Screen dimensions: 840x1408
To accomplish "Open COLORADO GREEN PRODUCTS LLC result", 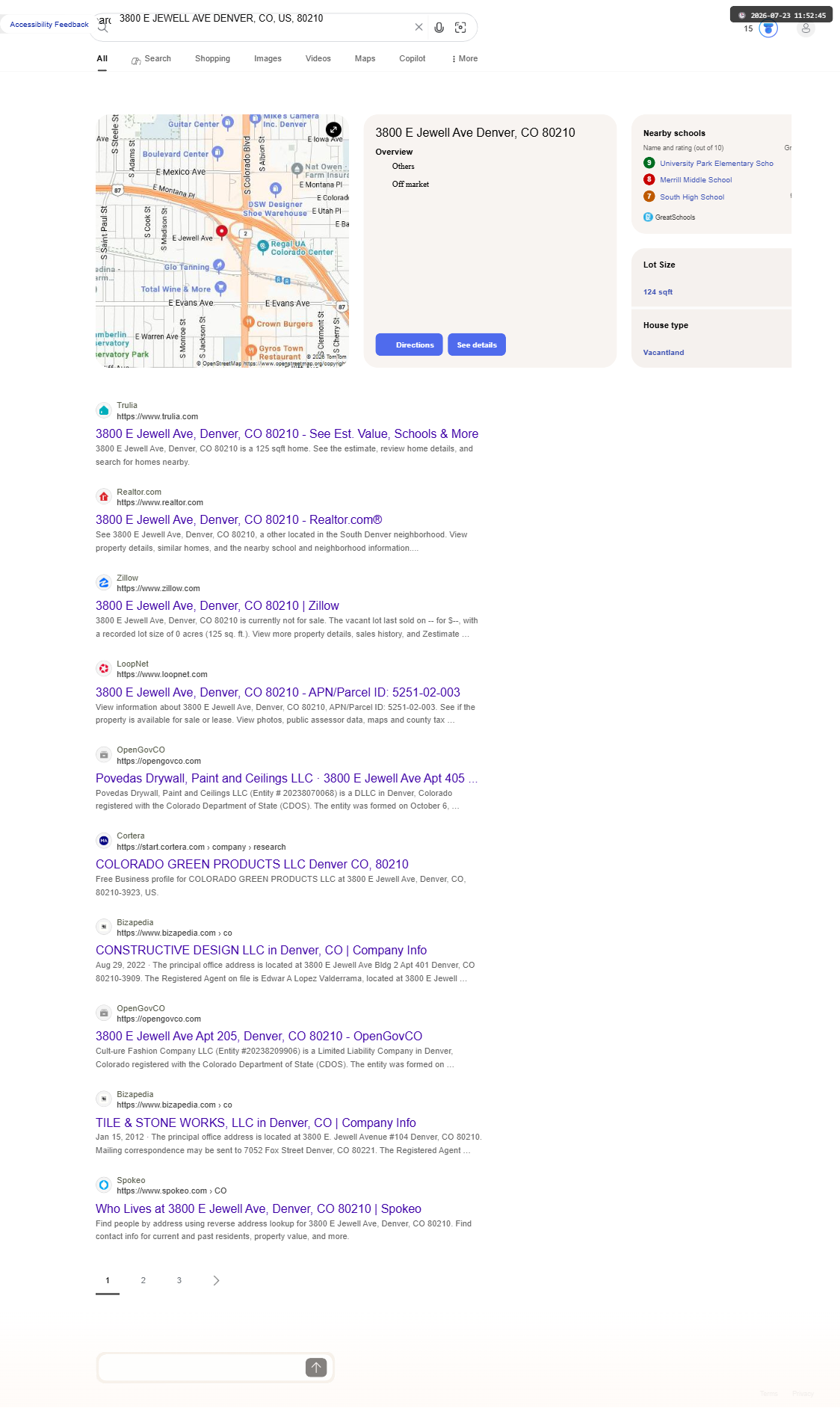I will (x=252, y=865).
